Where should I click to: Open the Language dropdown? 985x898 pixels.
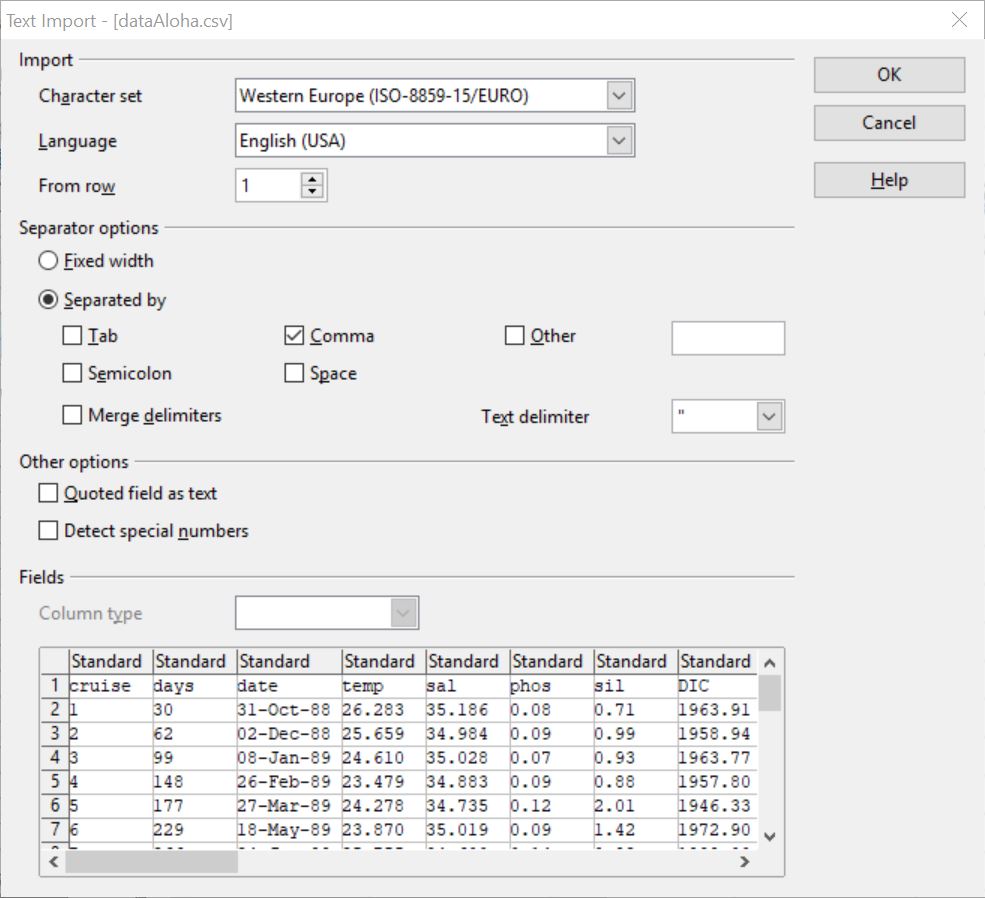pyautogui.click(x=621, y=140)
